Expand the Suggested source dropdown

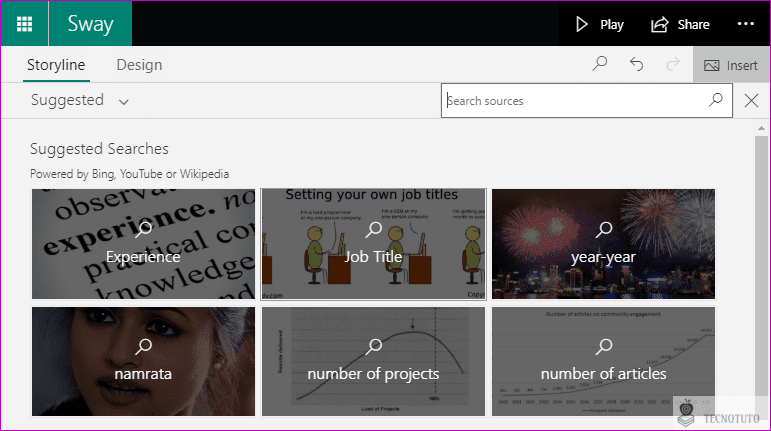(x=79, y=100)
